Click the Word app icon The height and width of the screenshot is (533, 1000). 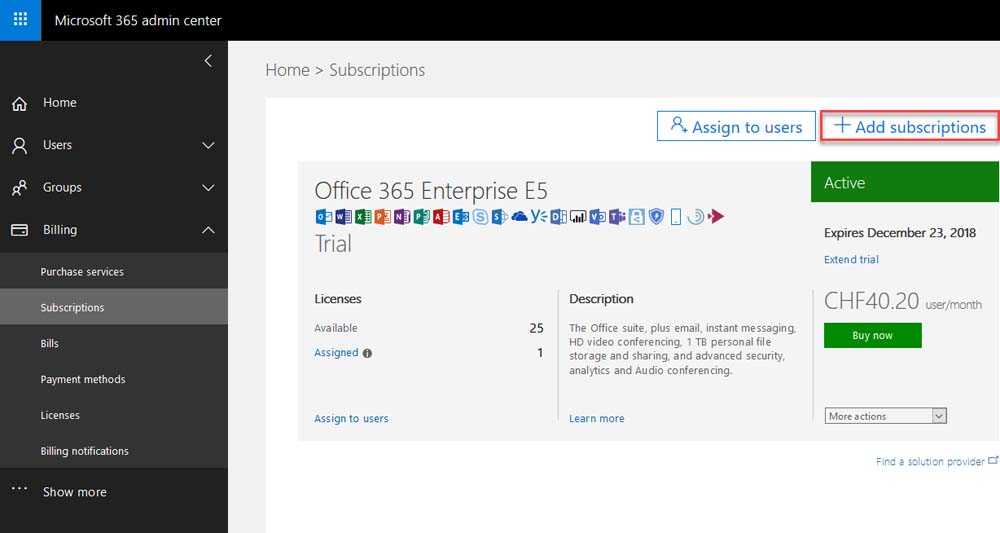click(343, 217)
